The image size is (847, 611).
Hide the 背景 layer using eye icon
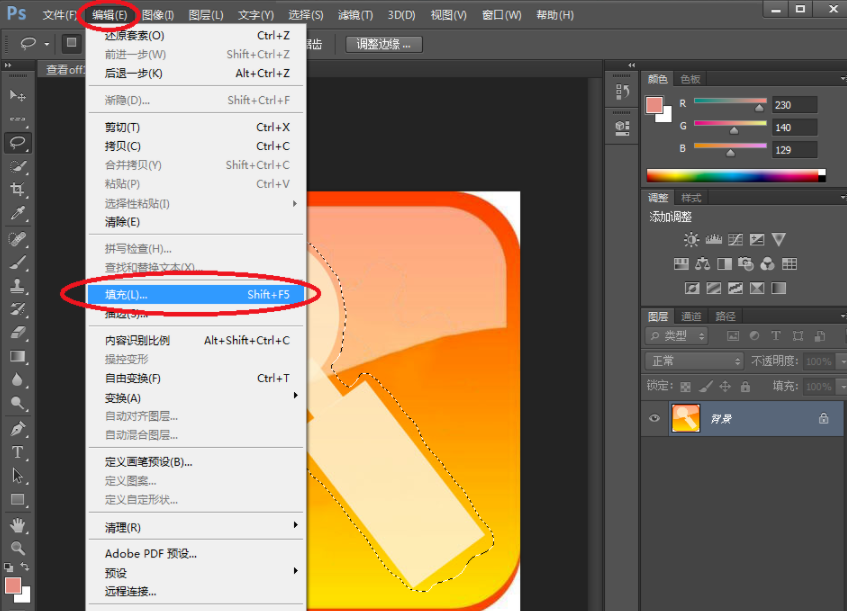(x=655, y=419)
